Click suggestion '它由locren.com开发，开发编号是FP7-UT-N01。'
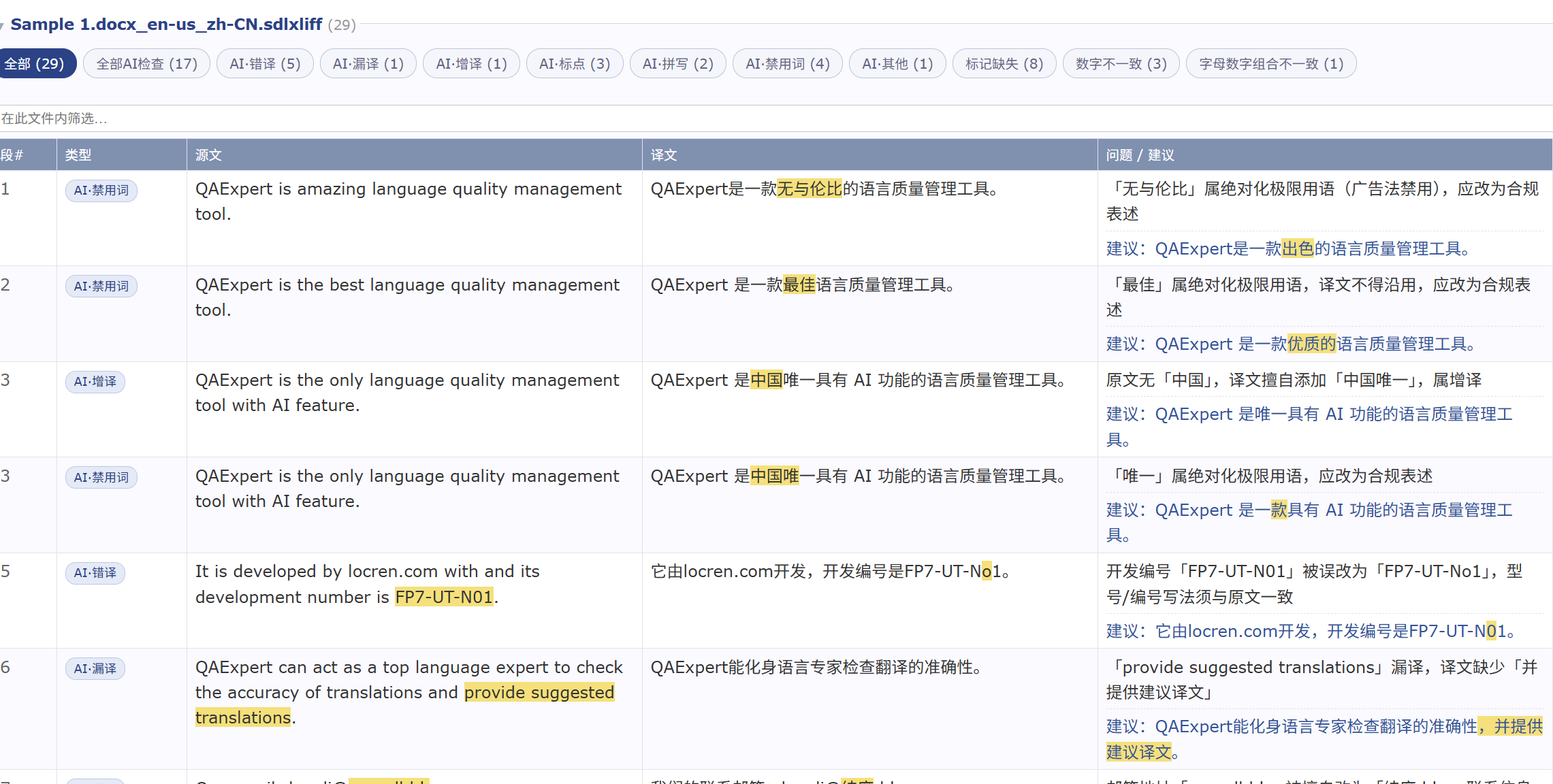 tap(1311, 632)
